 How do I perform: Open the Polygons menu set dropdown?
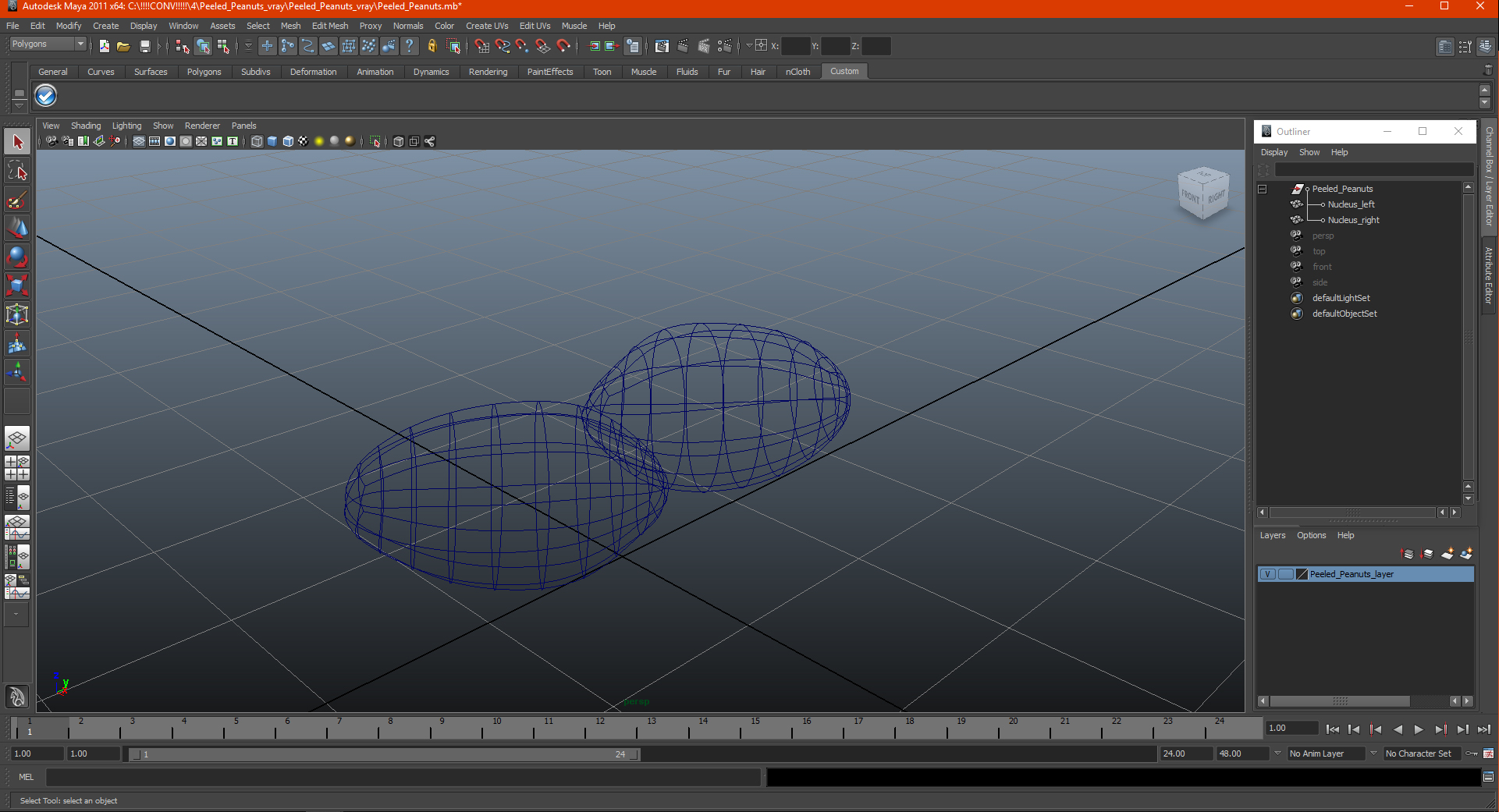click(x=47, y=44)
